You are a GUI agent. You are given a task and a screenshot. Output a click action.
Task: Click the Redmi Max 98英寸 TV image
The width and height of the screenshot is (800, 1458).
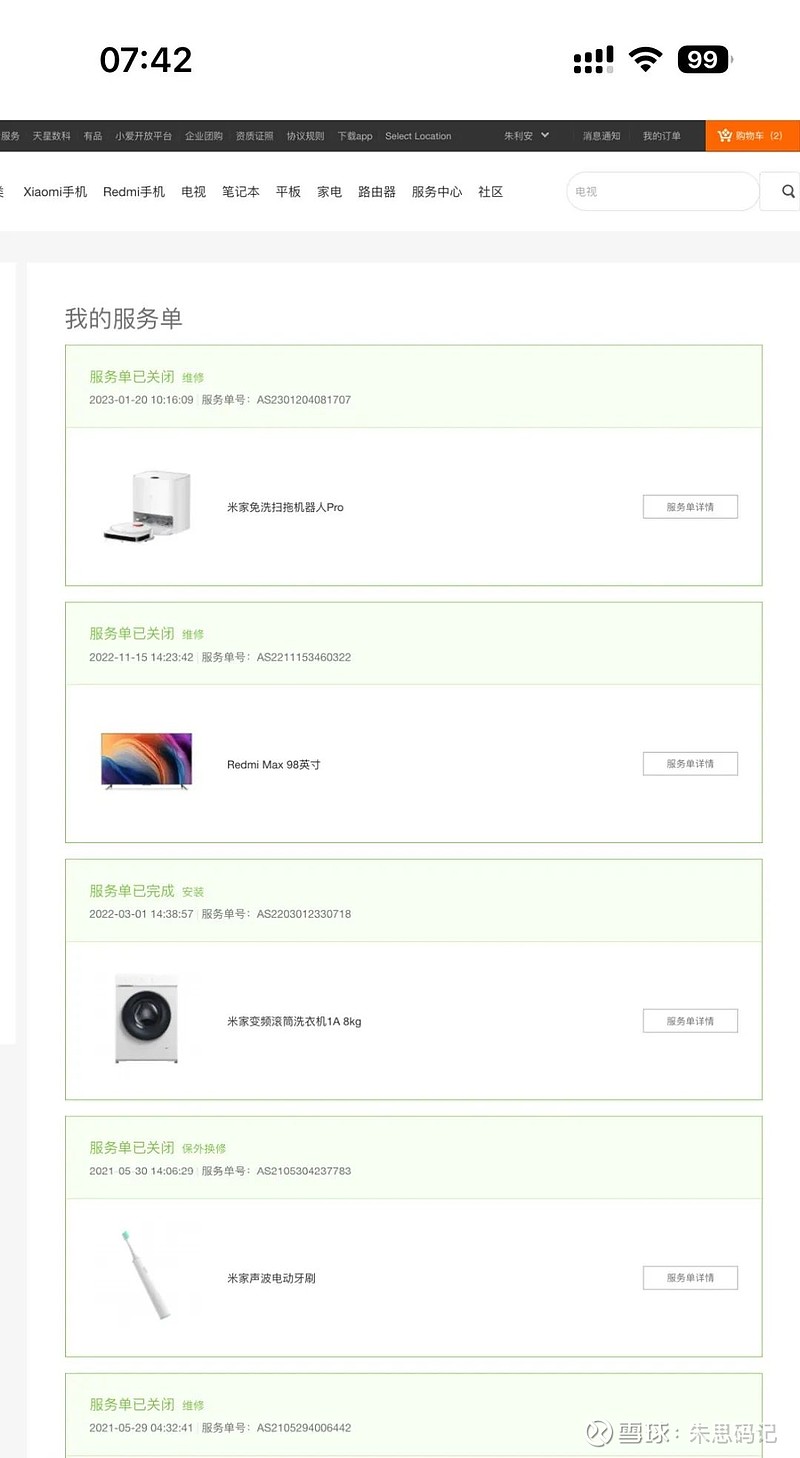coord(146,763)
